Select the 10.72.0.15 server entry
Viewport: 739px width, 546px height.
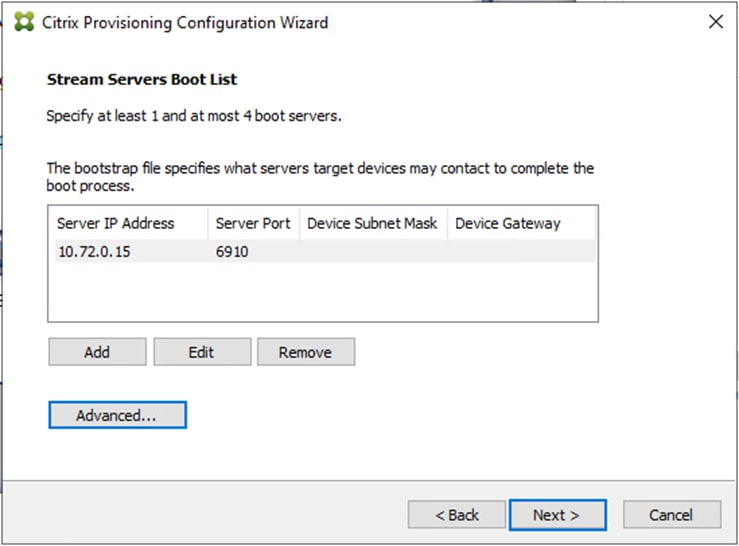(325, 251)
